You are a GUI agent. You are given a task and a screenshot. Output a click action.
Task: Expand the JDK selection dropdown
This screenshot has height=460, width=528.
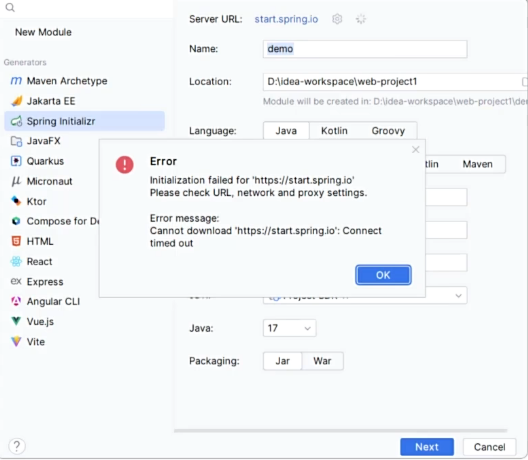point(458,296)
